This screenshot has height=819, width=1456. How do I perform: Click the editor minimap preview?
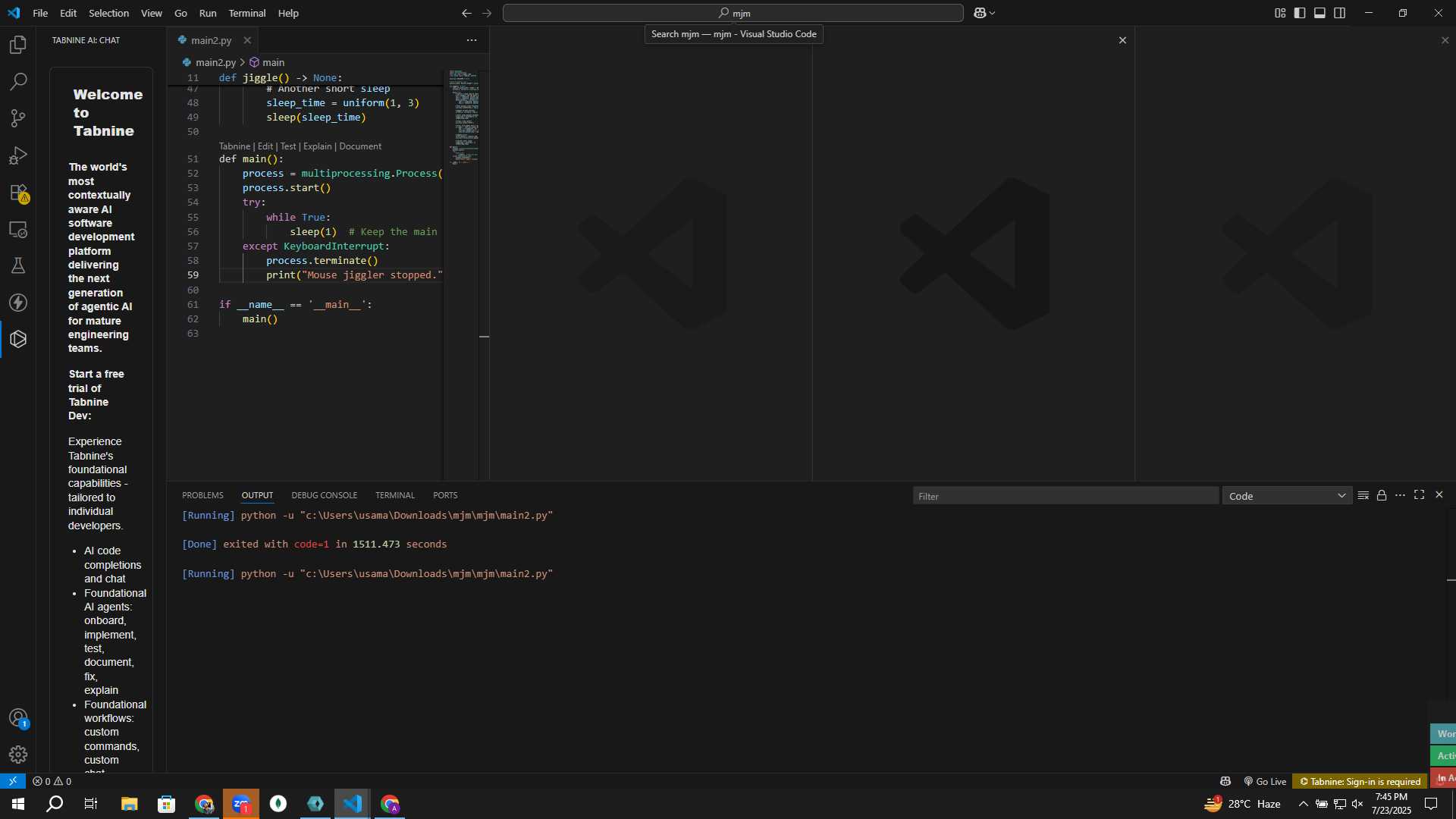click(463, 118)
